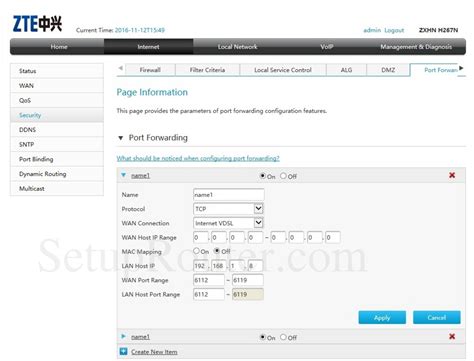
Task: Expand the collapsed name1 rule arrow
Action: click(x=124, y=336)
